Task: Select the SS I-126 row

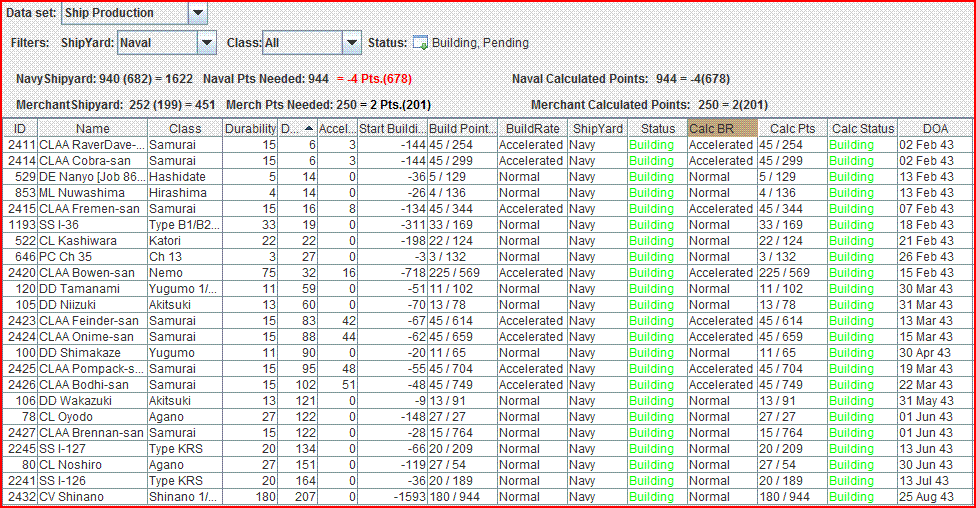Action: [488, 481]
